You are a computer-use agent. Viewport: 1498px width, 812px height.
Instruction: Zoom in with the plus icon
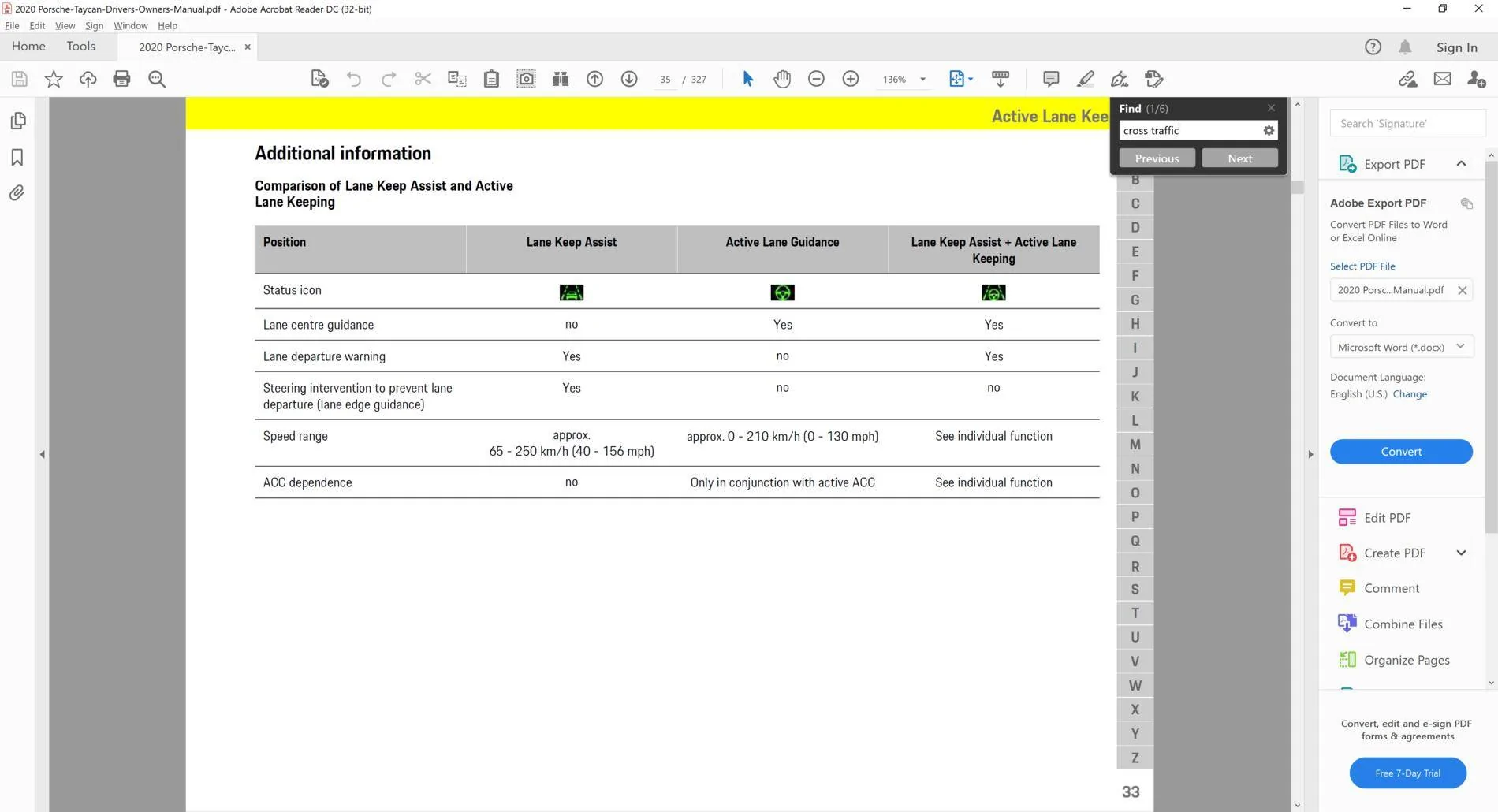(x=851, y=79)
